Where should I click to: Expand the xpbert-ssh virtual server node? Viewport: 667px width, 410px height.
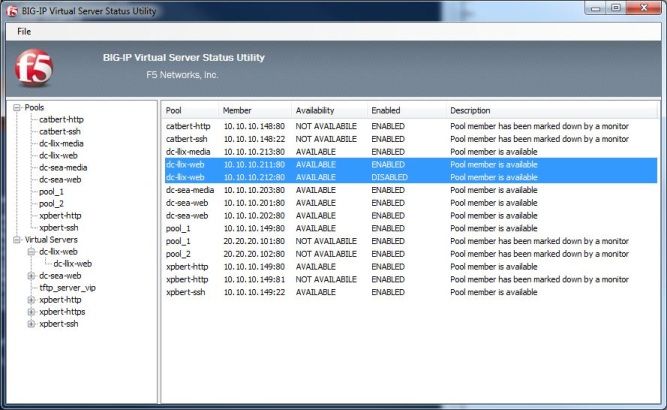[x=31, y=324]
